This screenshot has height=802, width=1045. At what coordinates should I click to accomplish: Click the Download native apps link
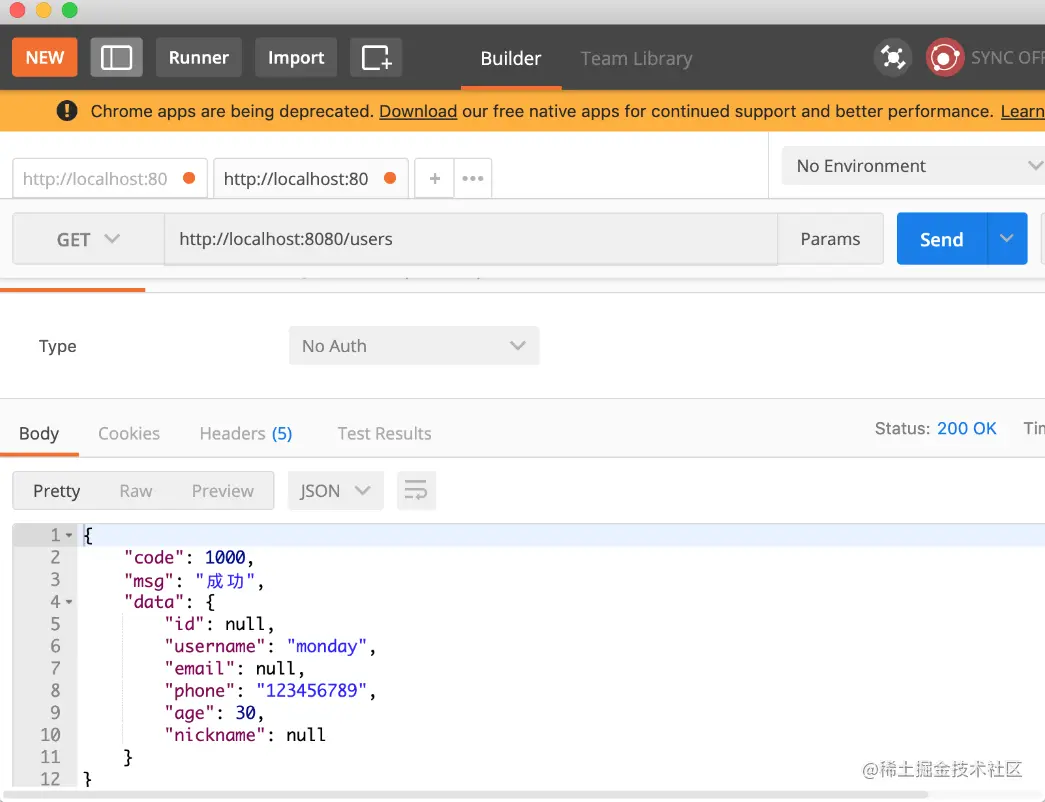tap(418, 111)
